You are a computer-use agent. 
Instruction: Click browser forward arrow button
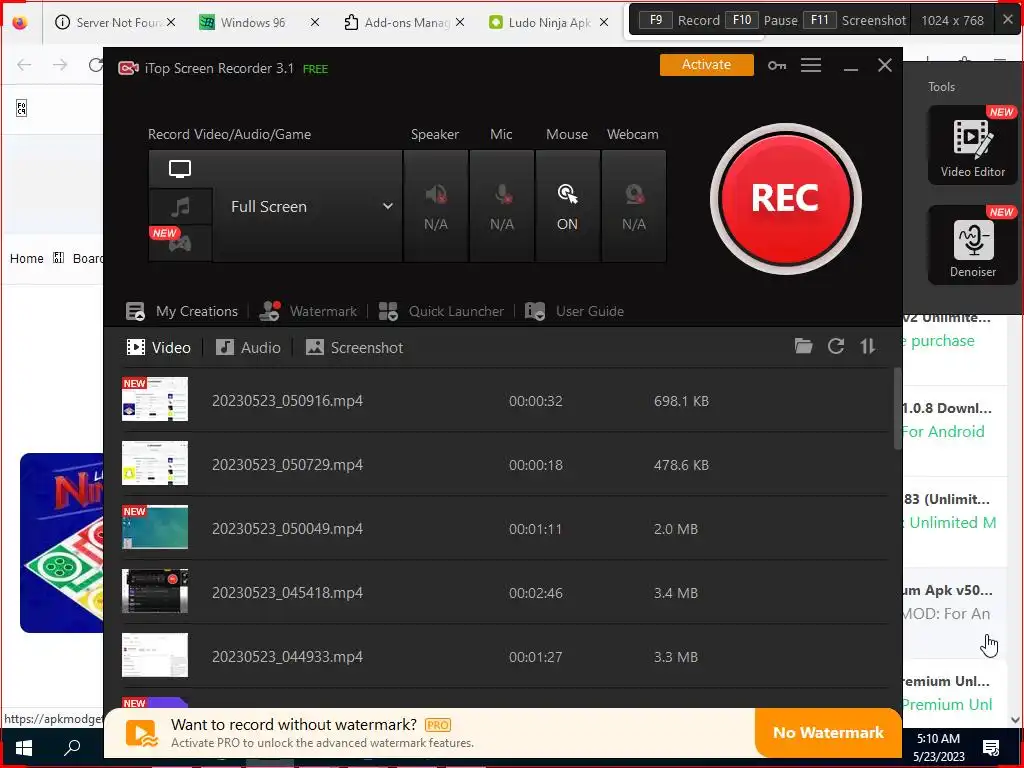tap(60, 65)
